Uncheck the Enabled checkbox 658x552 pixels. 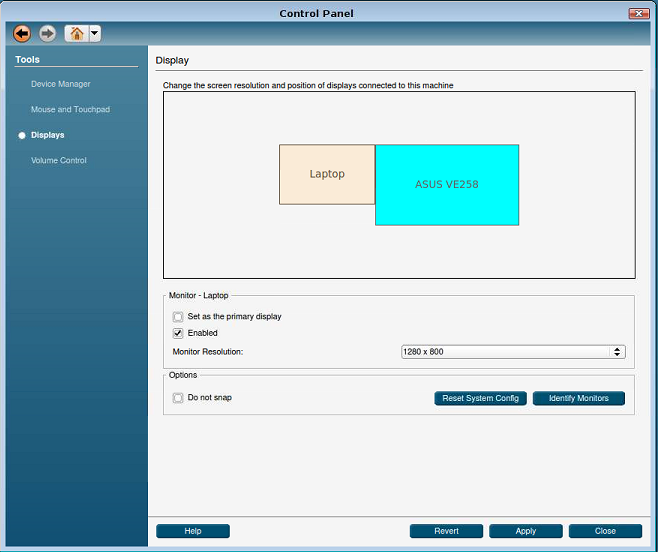click(x=178, y=333)
